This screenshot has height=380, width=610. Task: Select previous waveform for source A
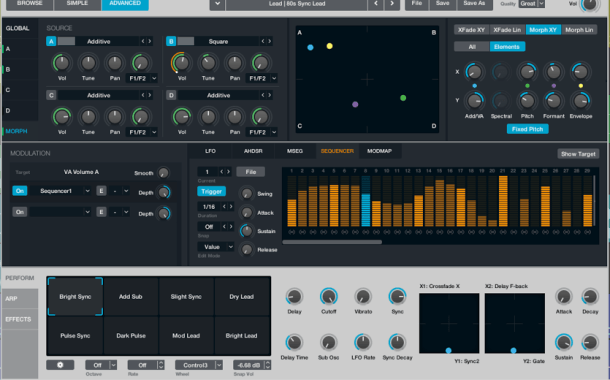(x=143, y=41)
